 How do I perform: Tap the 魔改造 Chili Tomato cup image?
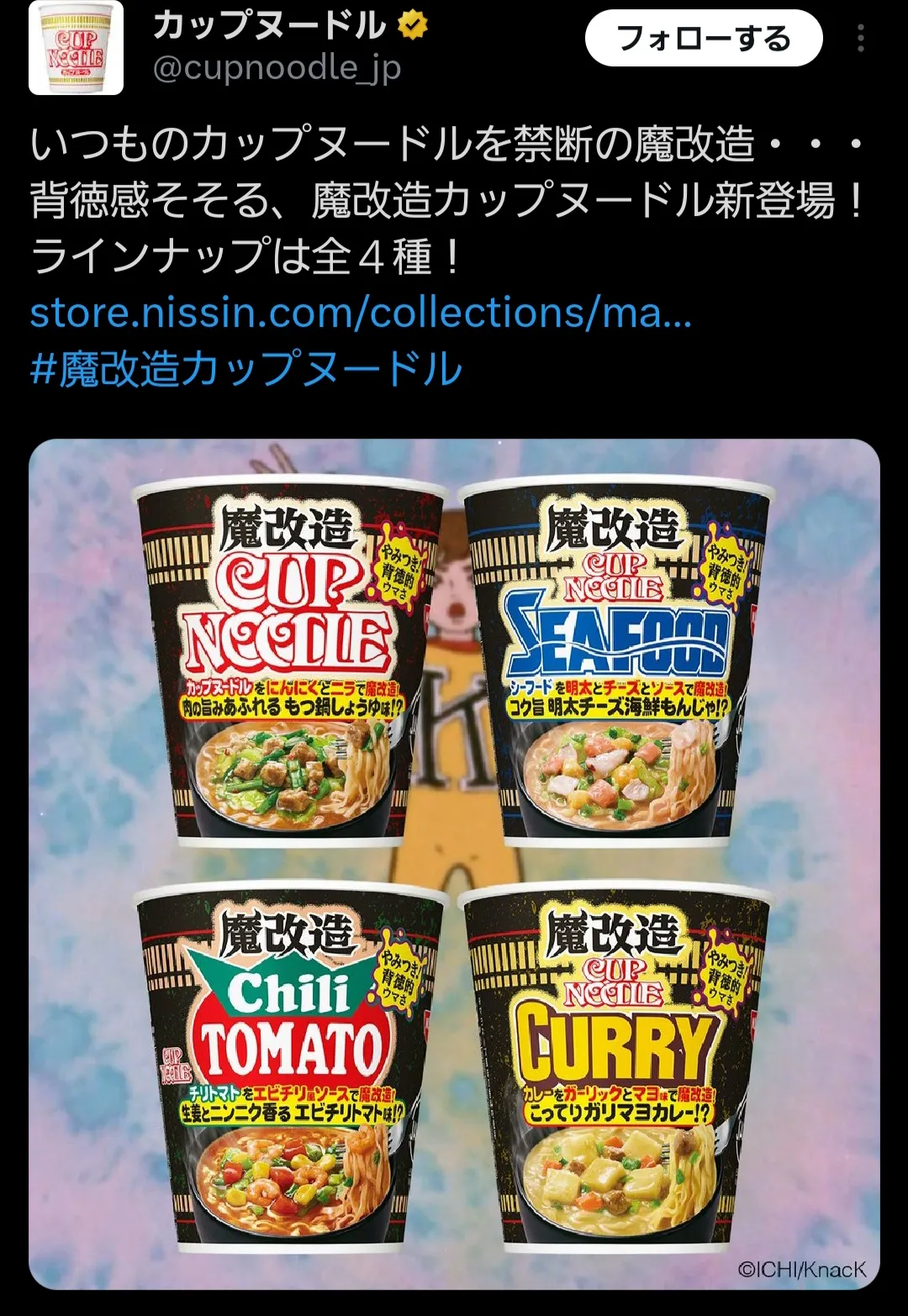tap(290, 1067)
